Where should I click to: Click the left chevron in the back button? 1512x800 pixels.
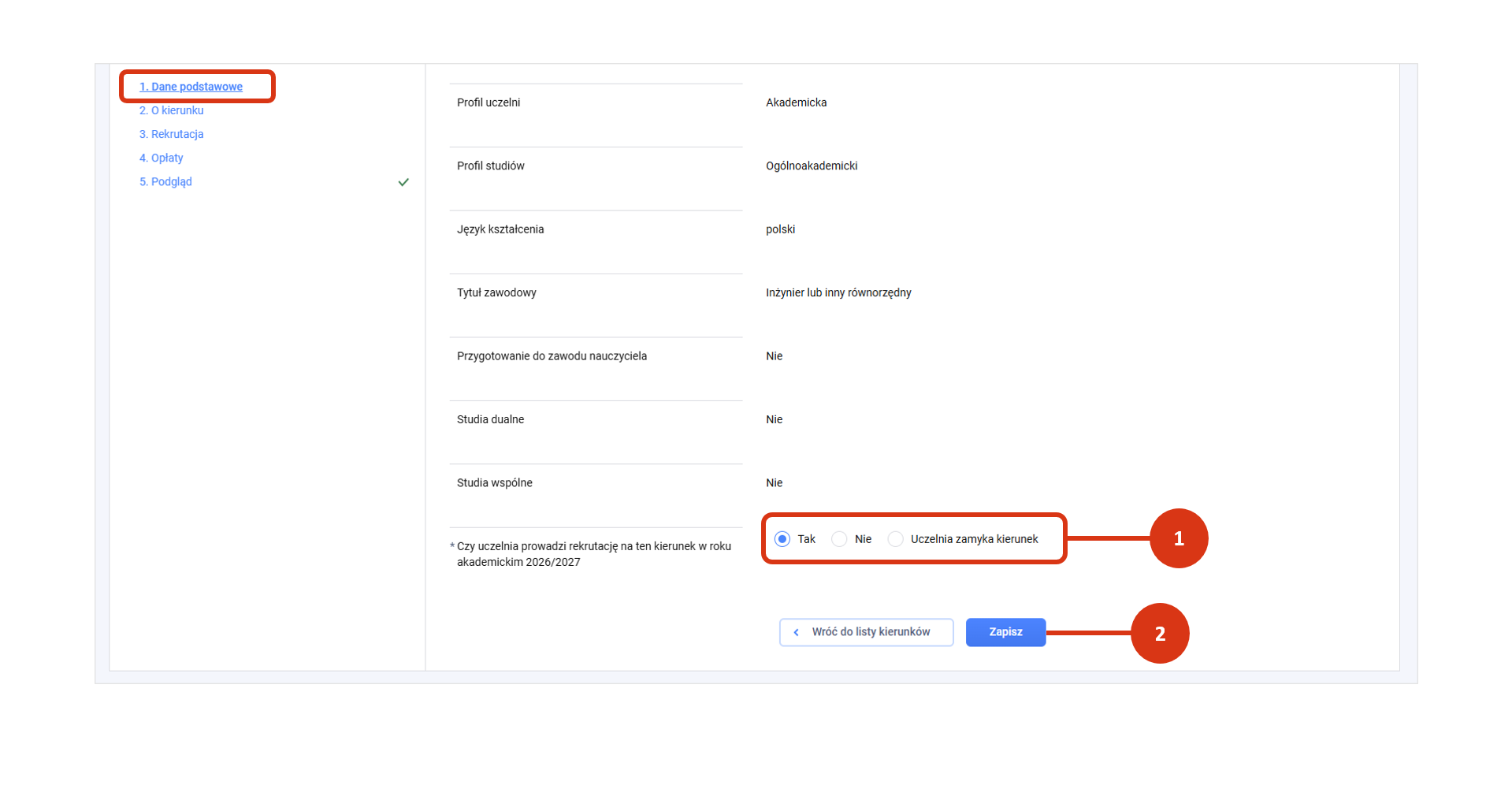point(796,632)
